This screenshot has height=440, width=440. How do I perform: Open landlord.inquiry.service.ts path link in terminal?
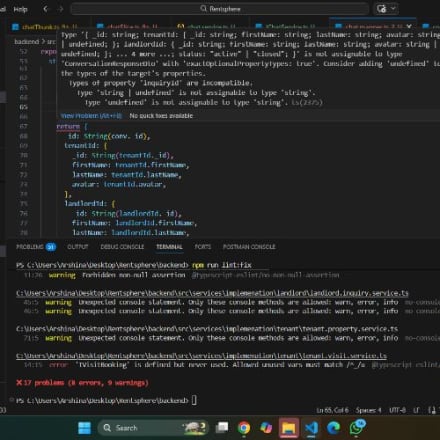212,293
